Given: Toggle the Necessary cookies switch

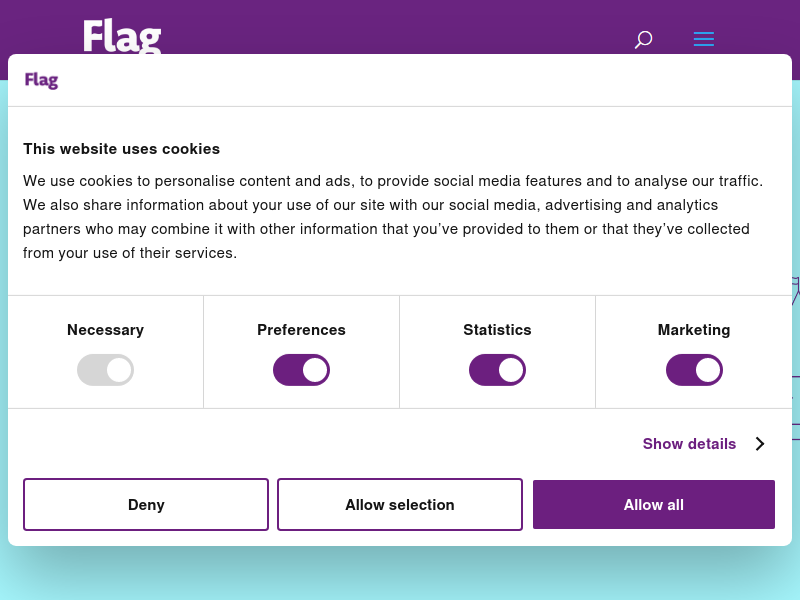Looking at the screenshot, I should (106, 370).
